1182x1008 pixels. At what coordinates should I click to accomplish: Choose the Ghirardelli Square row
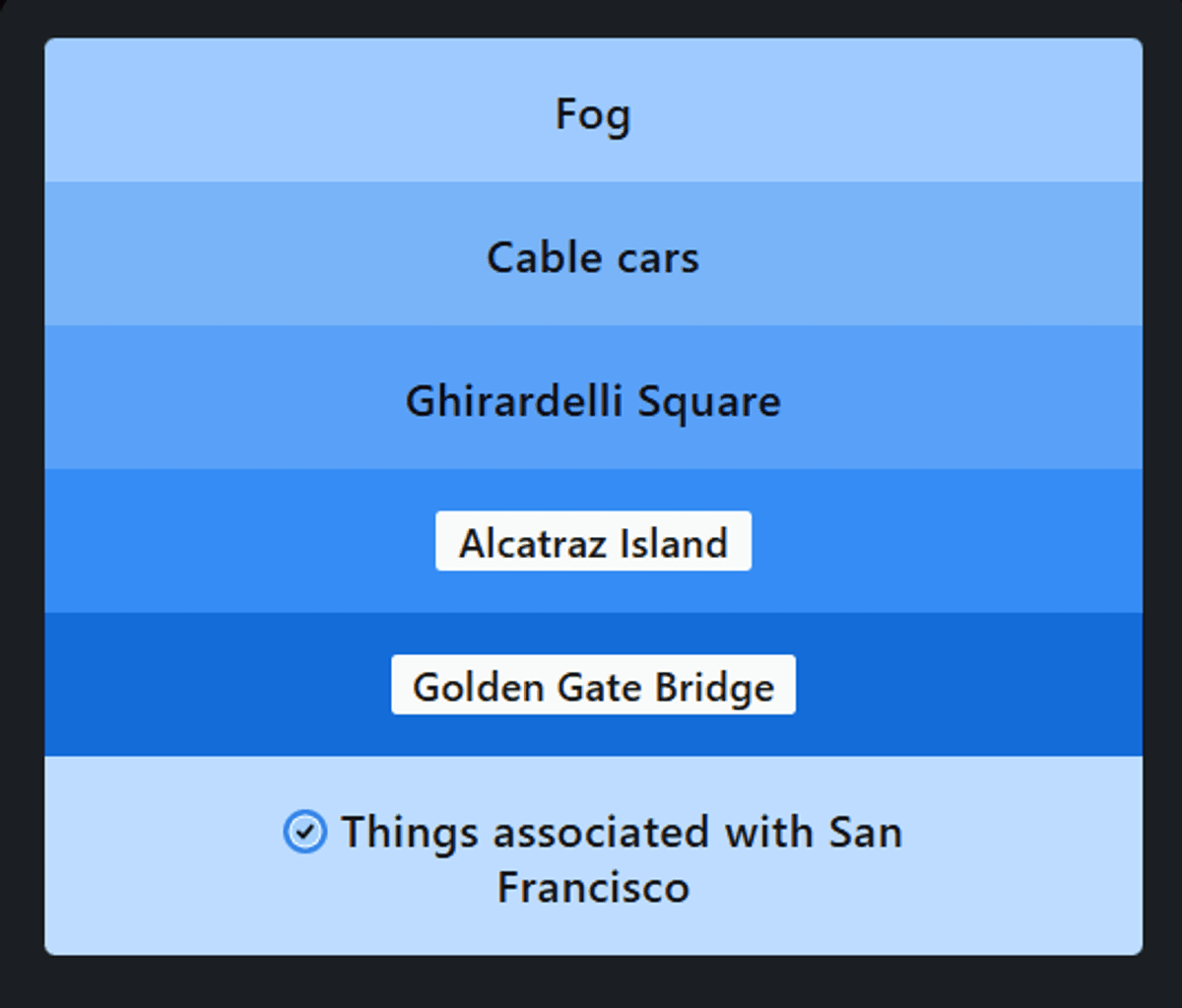click(x=593, y=400)
